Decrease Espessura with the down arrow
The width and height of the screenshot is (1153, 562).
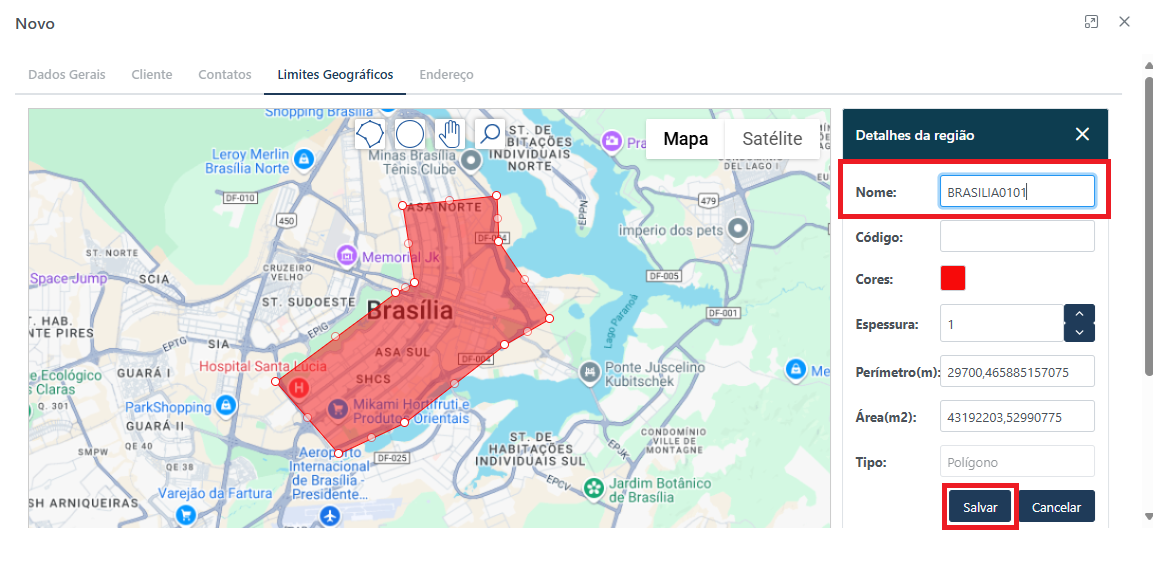click(1080, 332)
